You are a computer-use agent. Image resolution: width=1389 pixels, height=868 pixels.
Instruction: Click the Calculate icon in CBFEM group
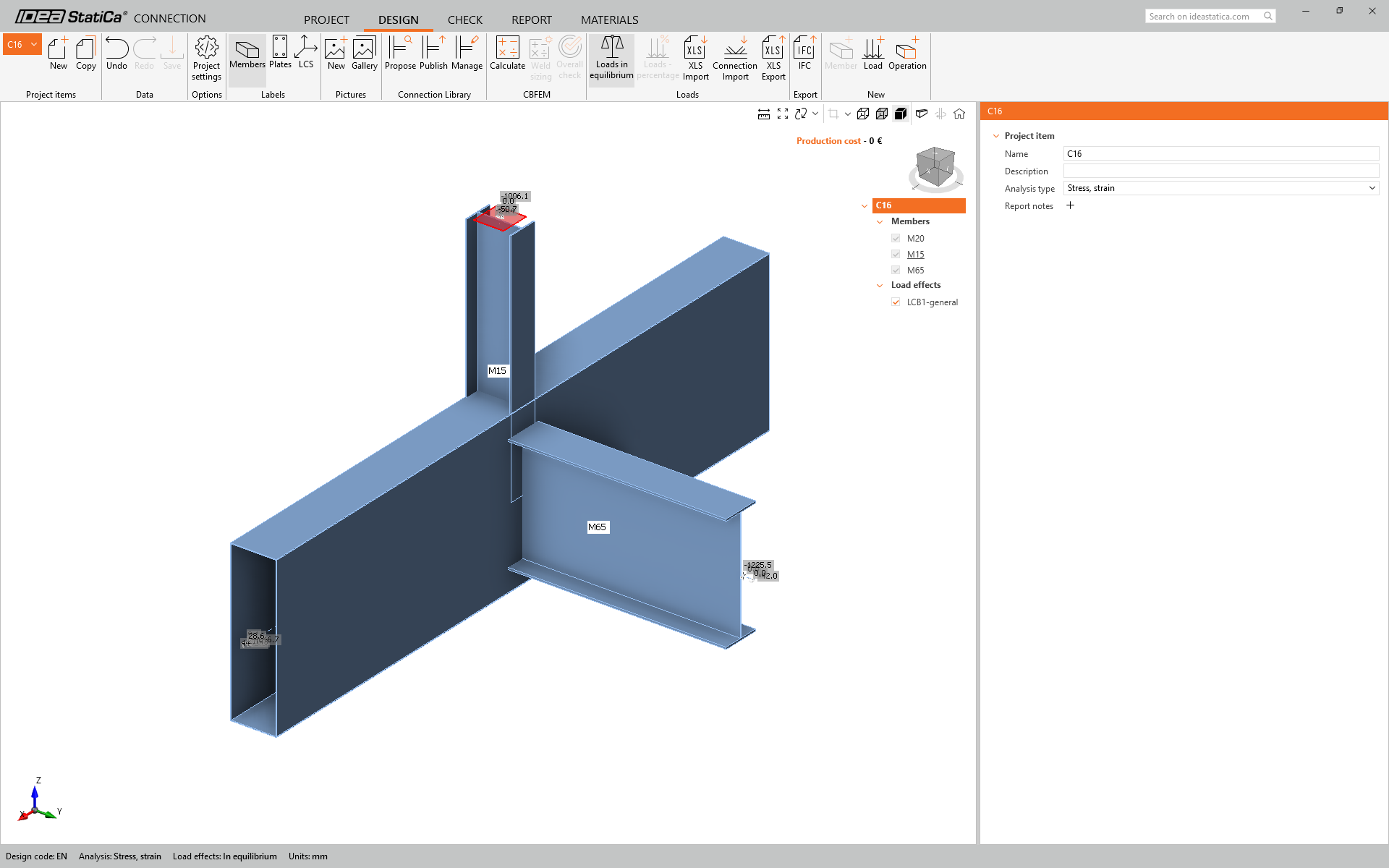(507, 54)
